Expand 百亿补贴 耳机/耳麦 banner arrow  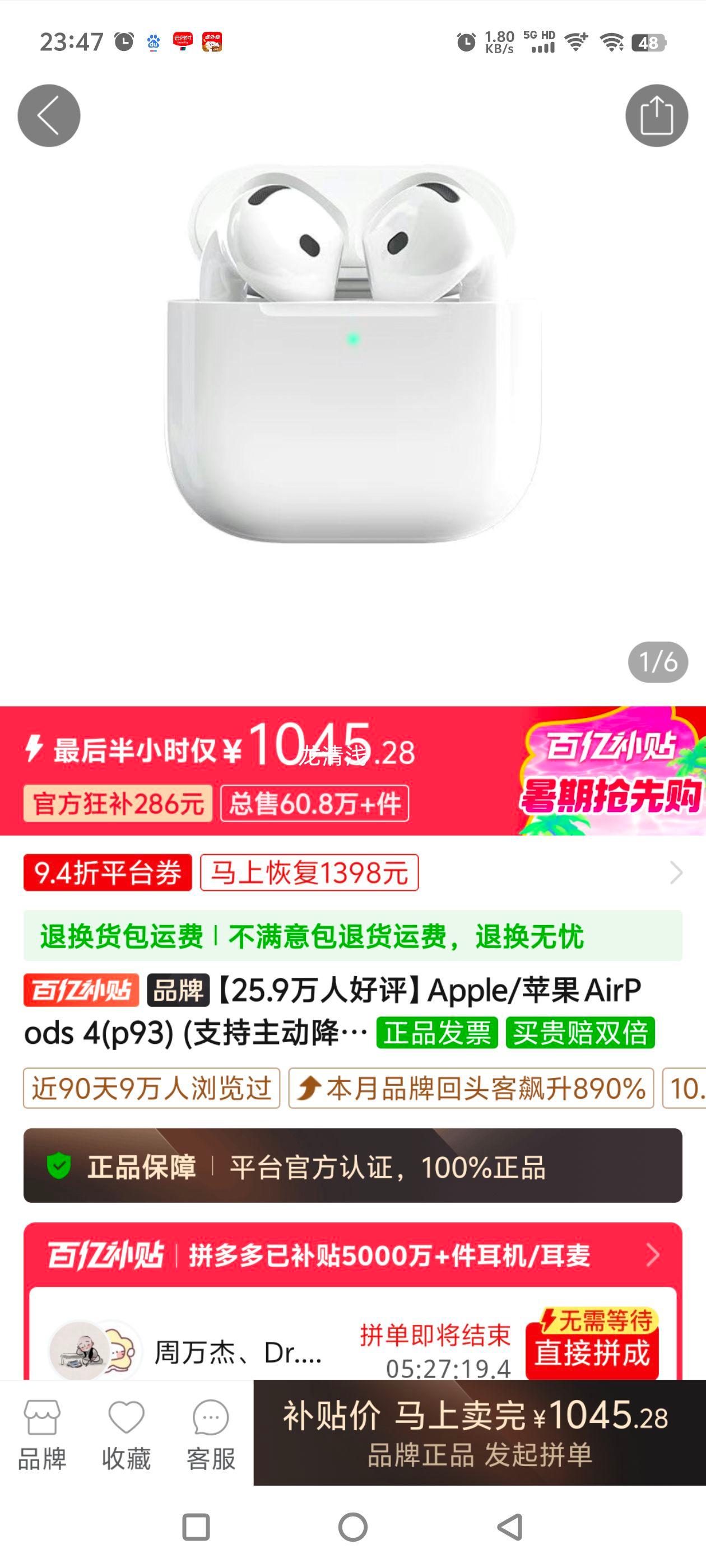coord(653,1254)
